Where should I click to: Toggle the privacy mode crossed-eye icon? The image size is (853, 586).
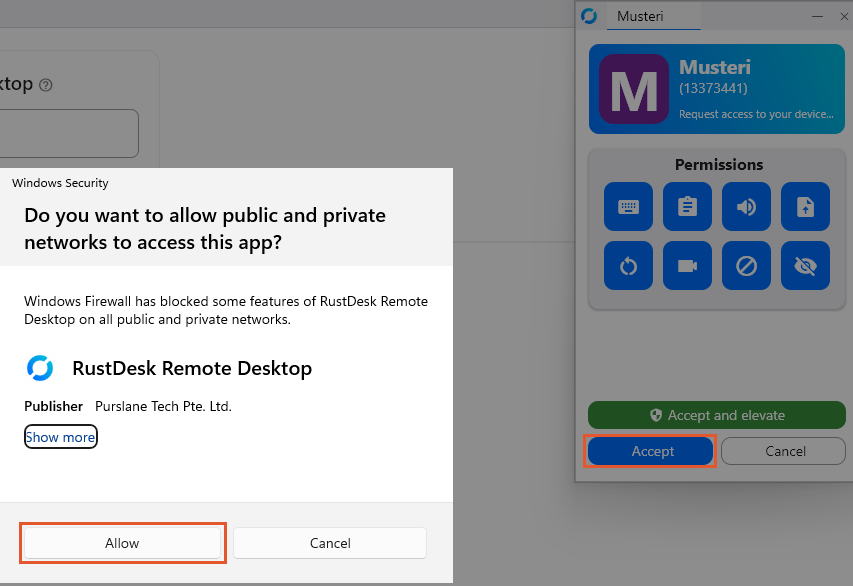805,266
